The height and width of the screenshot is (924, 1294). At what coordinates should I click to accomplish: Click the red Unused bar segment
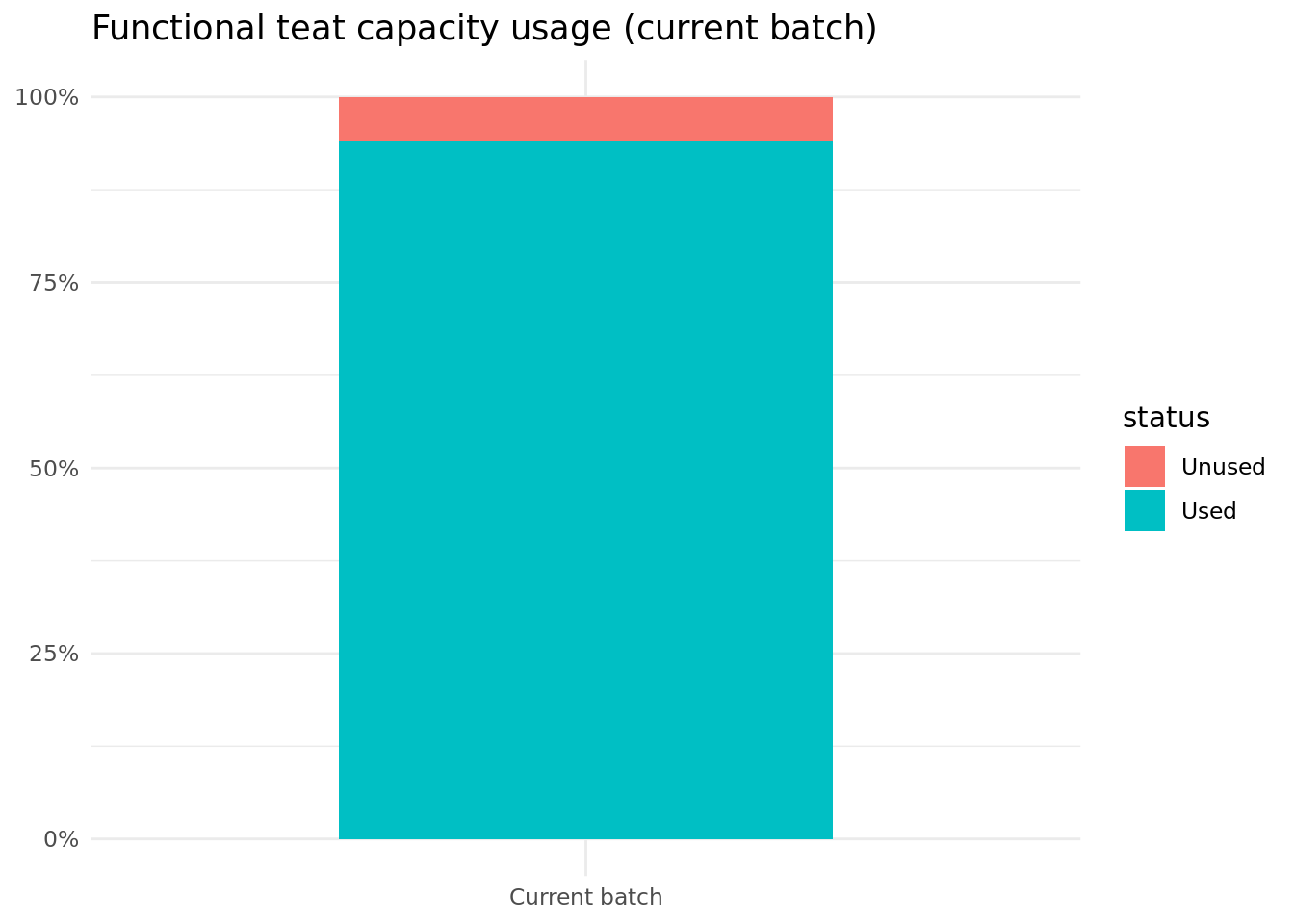click(x=585, y=118)
